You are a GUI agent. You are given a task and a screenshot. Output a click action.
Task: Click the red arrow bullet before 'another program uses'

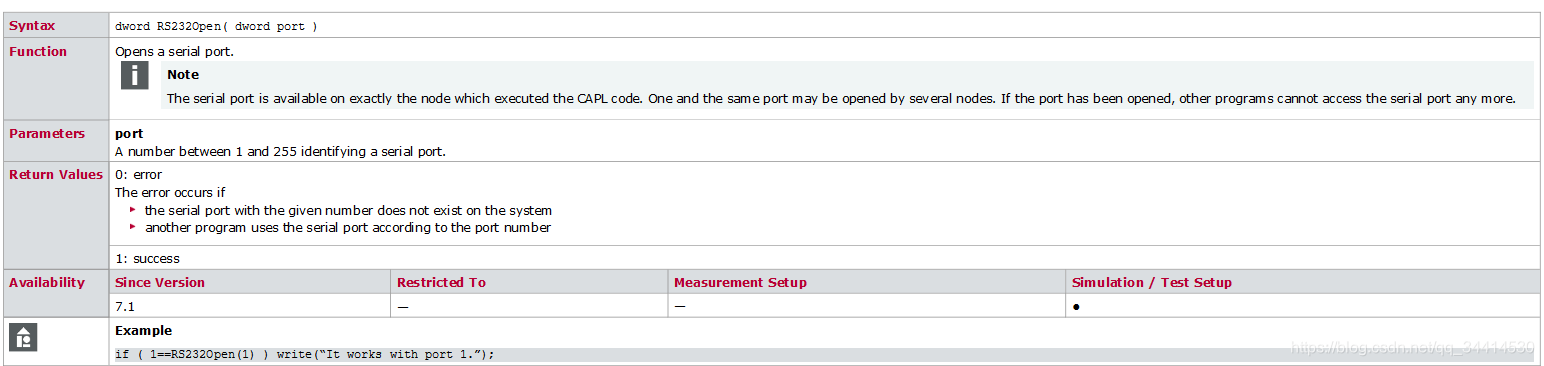[133, 227]
